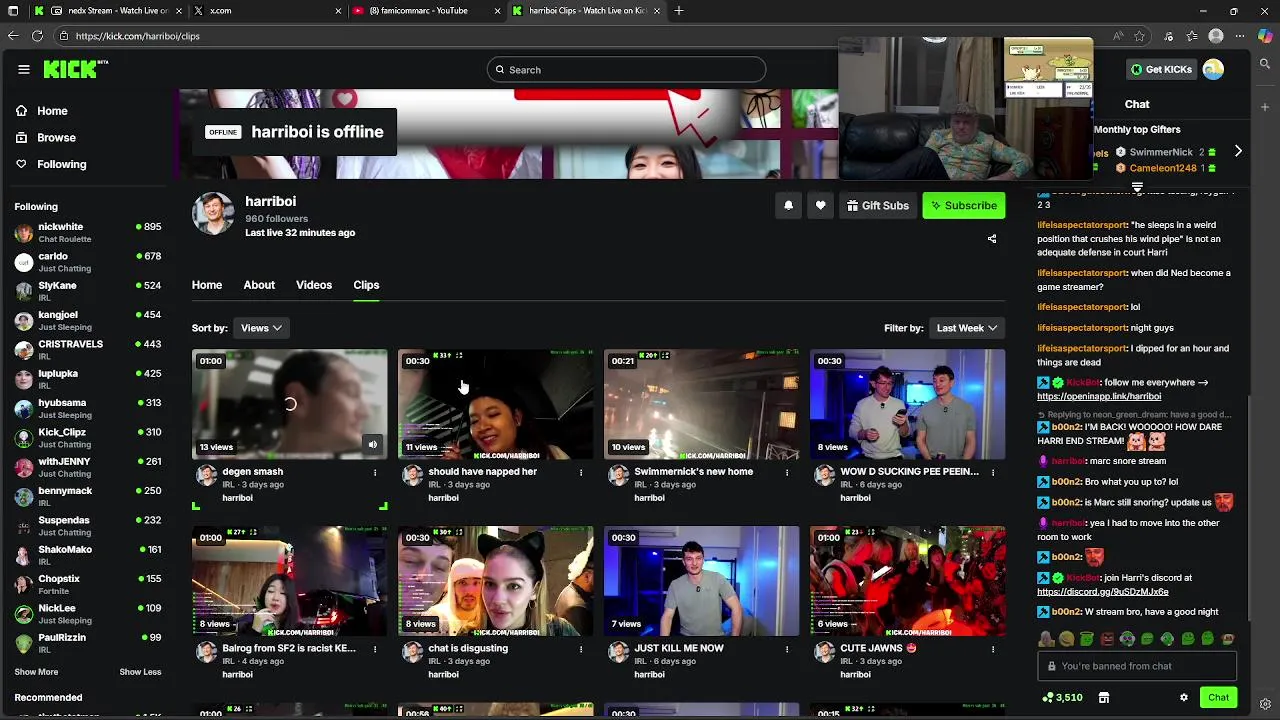This screenshot has height=720, width=1280.
Task: Click the green Chat send button
Action: [x=1218, y=698]
